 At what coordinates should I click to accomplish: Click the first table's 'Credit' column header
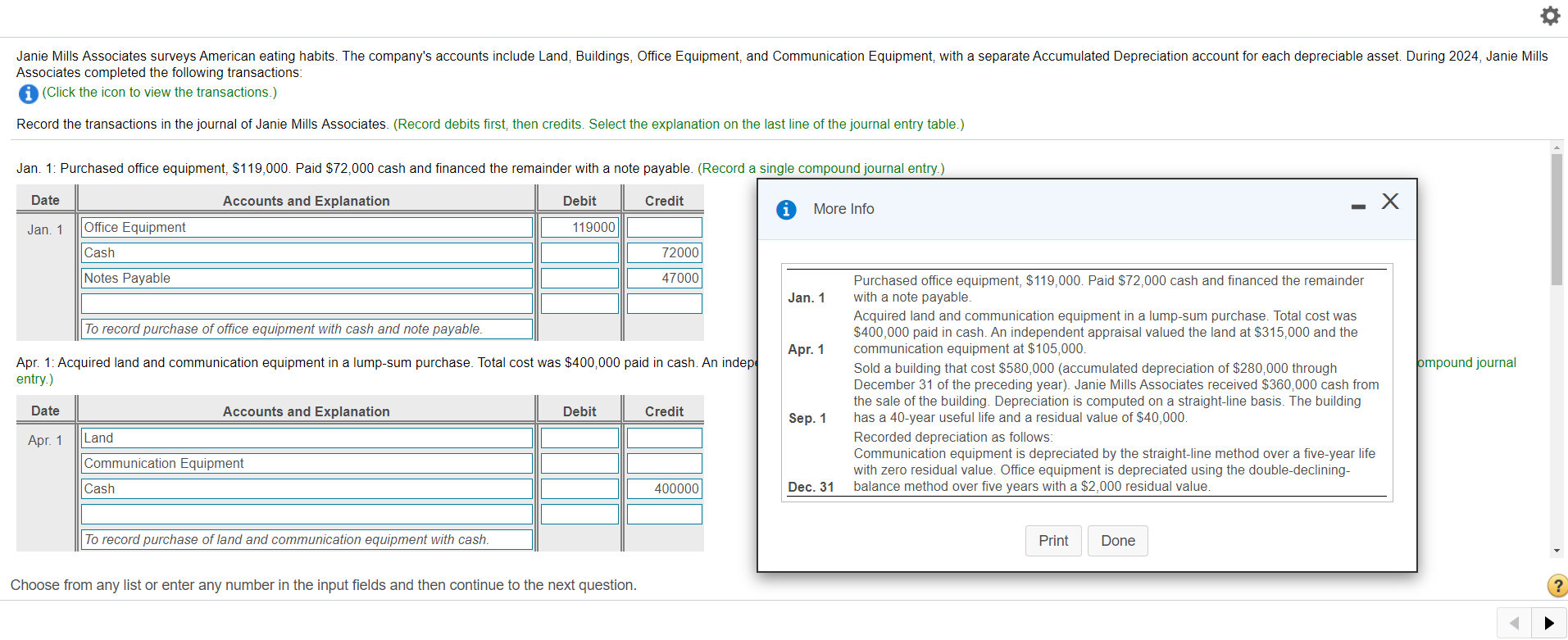(664, 201)
